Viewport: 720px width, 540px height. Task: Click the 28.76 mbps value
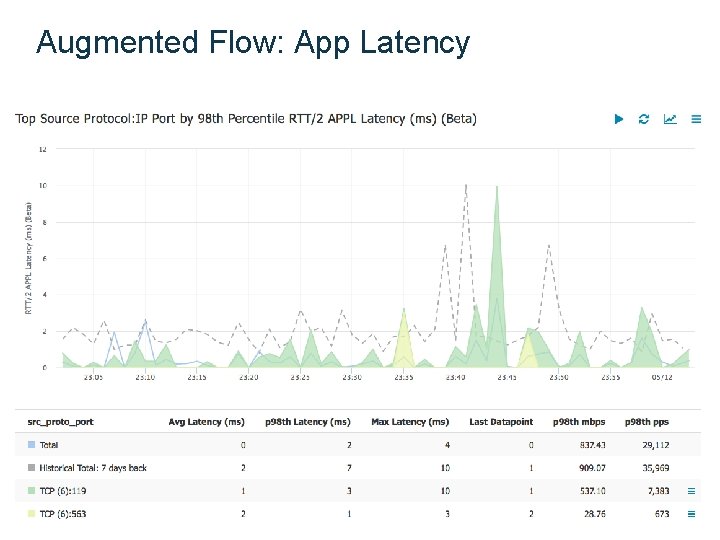[x=595, y=514]
